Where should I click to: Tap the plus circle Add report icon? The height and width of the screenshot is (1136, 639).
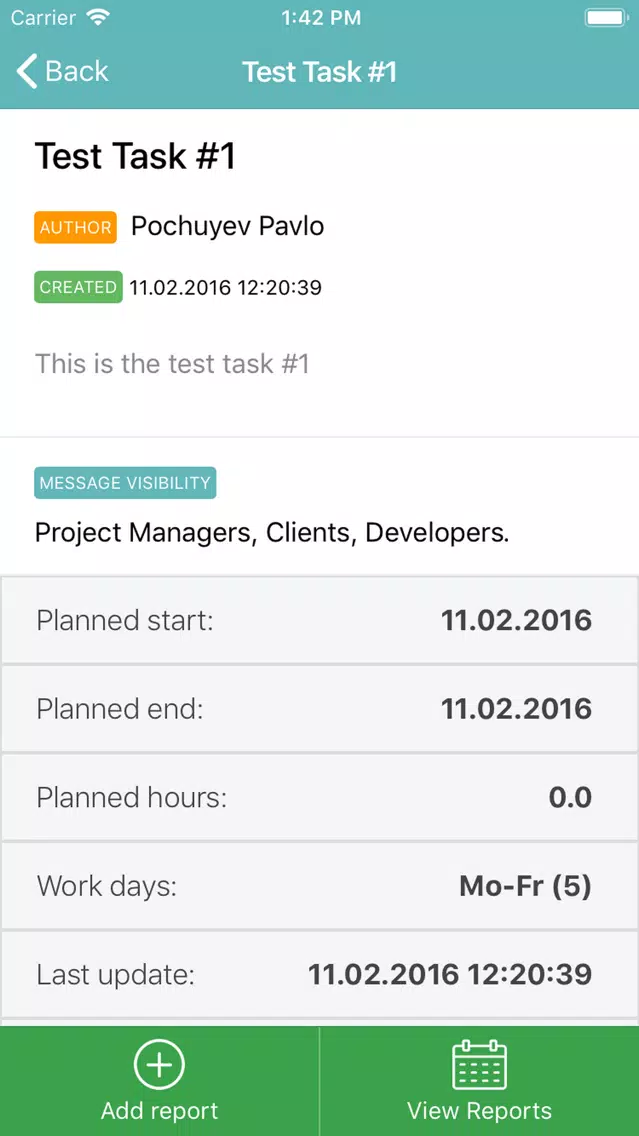(x=159, y=1064)
